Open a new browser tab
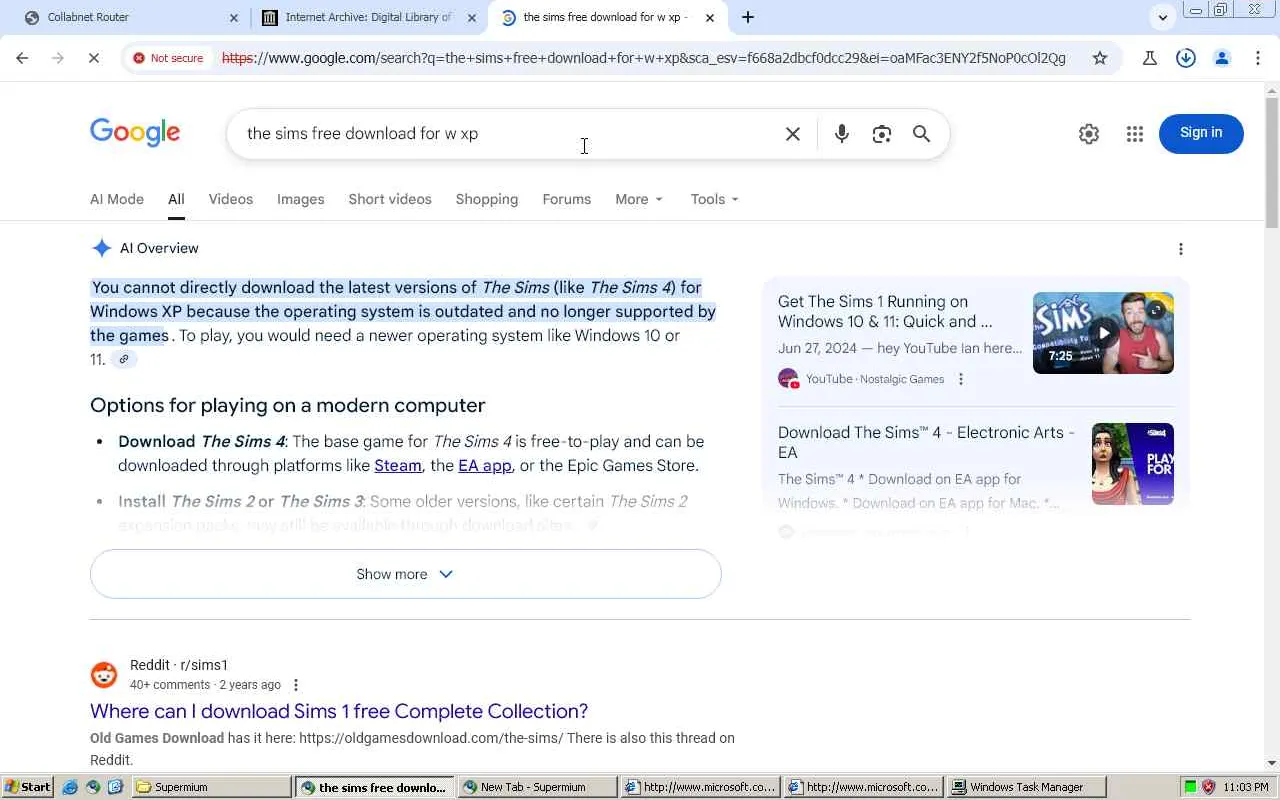 pos(748,17)
